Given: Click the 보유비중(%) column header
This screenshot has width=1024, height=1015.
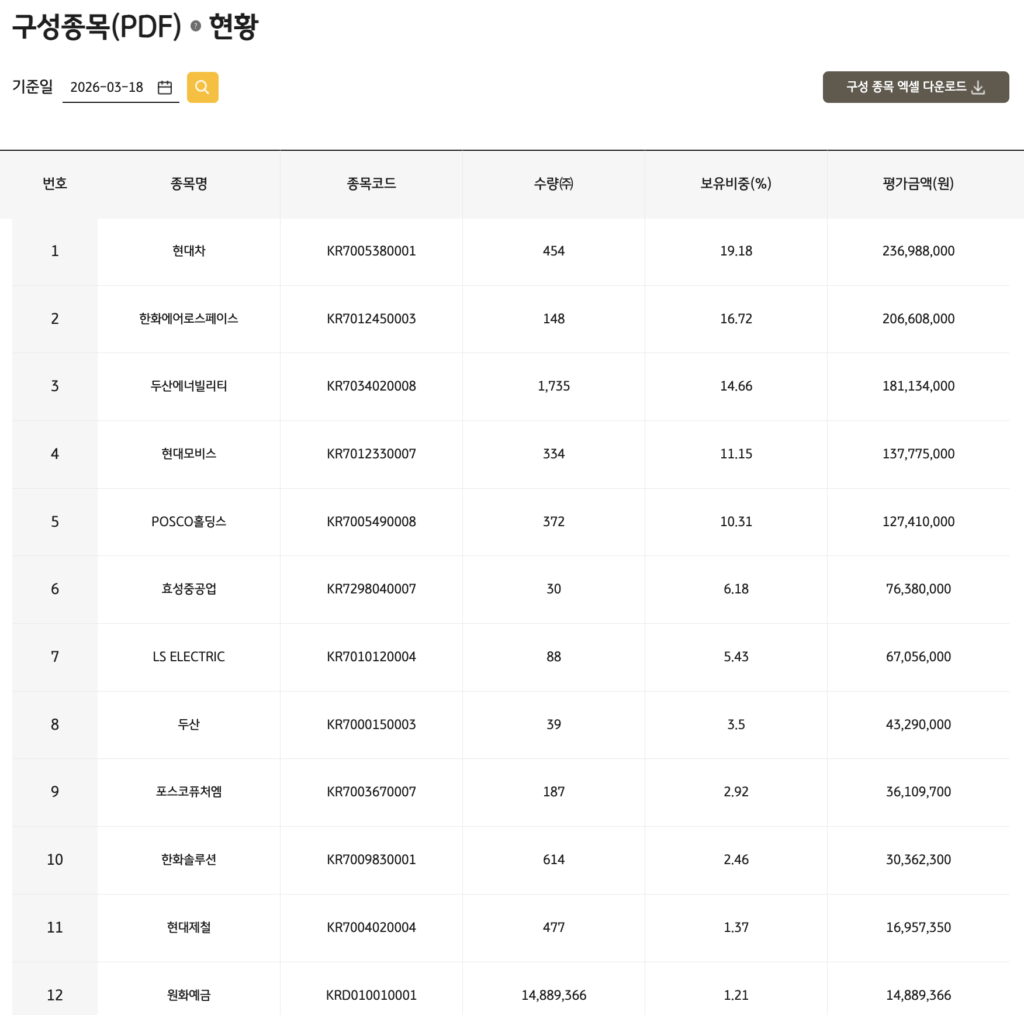Looking at the screenshot, I should [736, 183].
